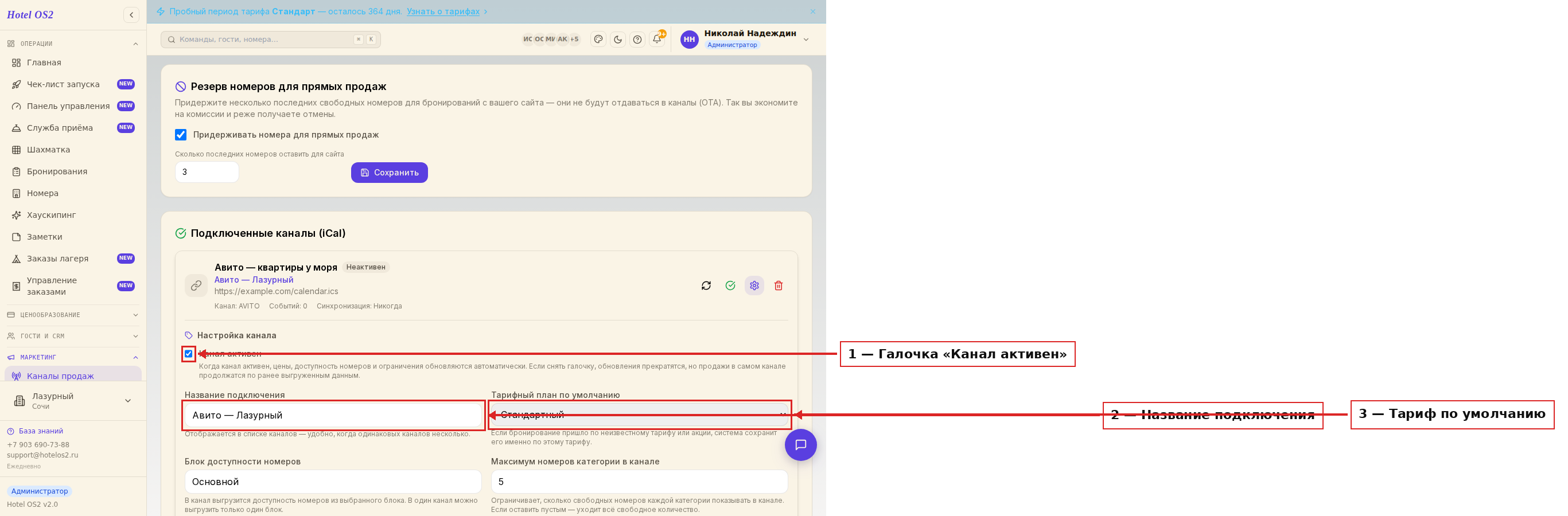Click the reserved rooms count field showing 3
1568x516 pixels.
(207, 172)
